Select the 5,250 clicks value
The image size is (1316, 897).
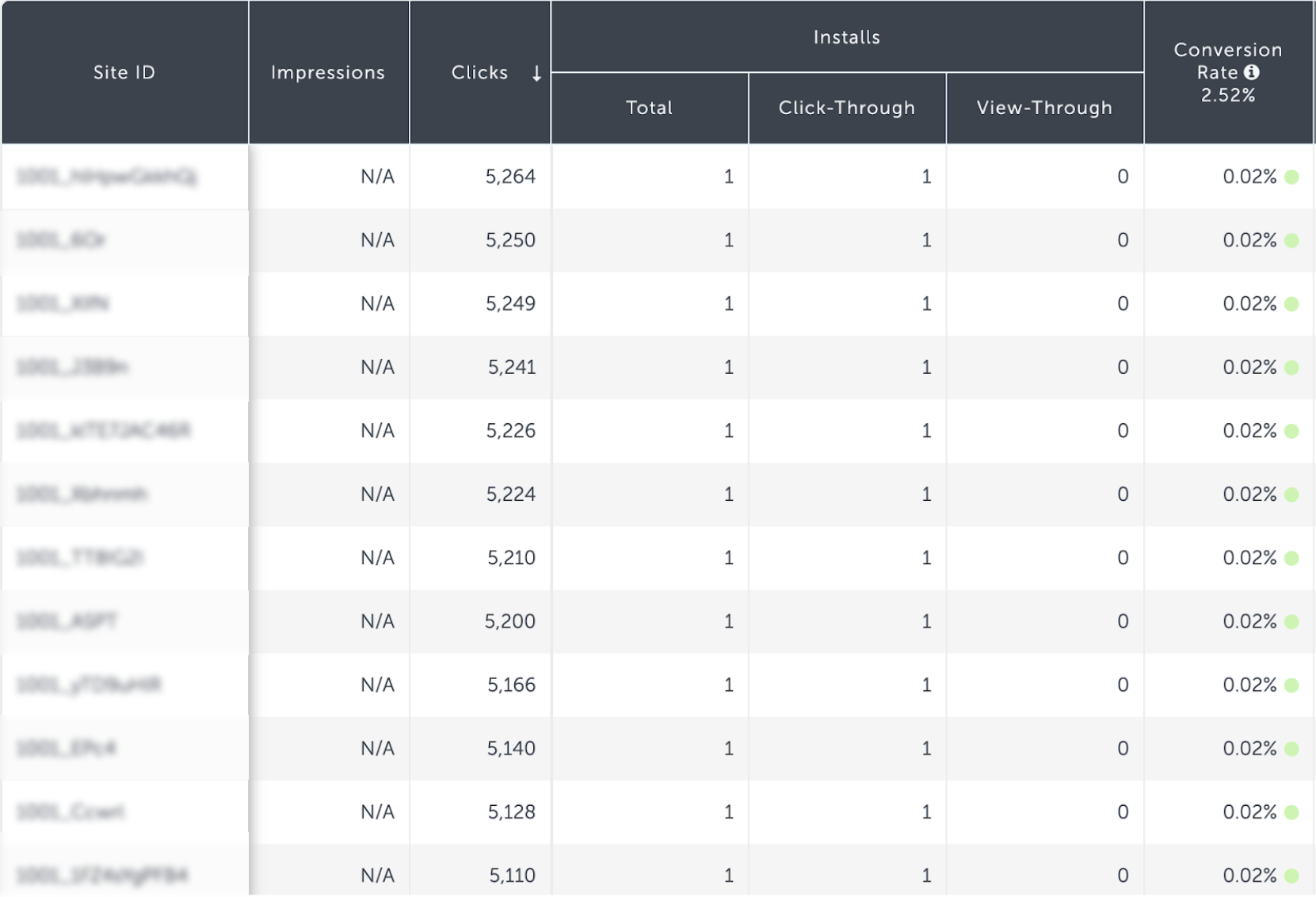[x=510, y=239]
